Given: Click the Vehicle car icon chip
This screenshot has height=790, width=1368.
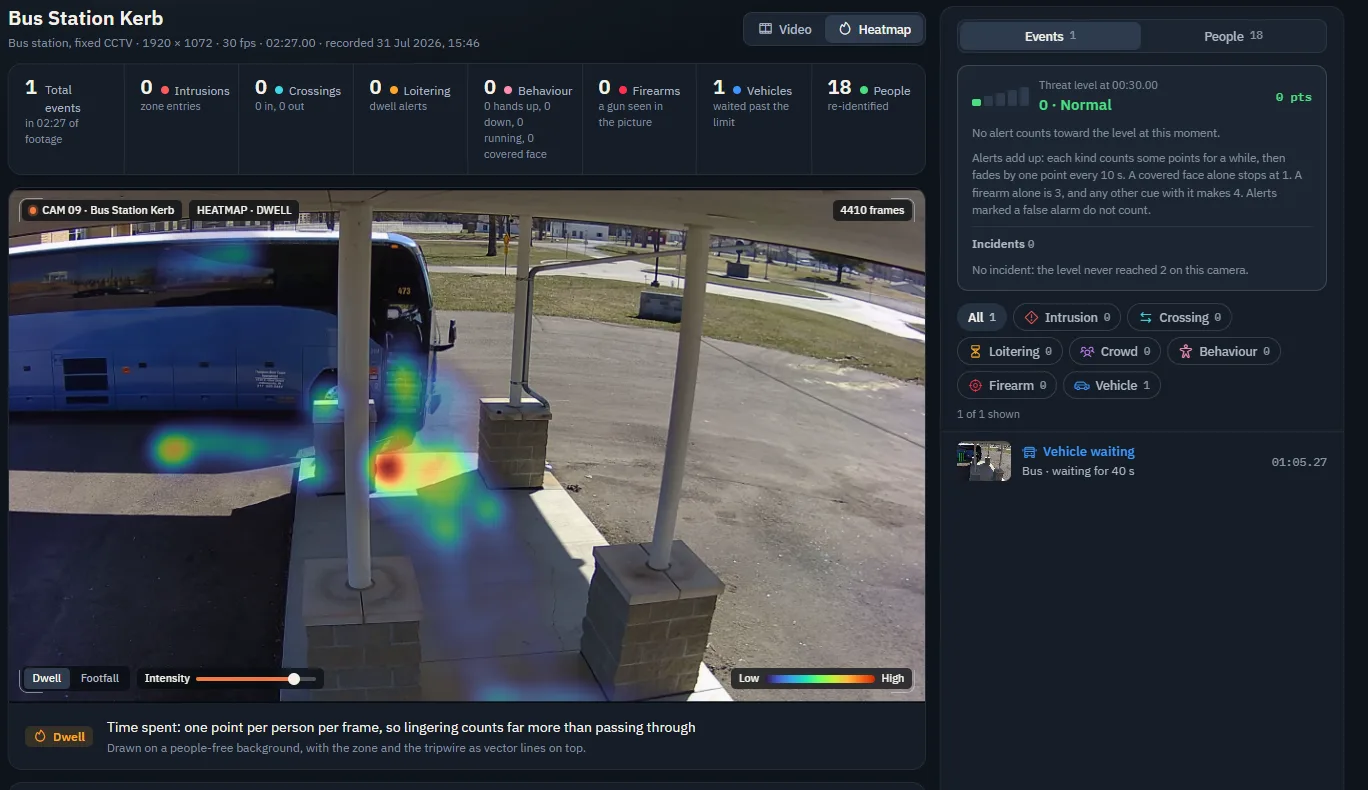Looking at the screenshot, I should [x=1082, y=385].
